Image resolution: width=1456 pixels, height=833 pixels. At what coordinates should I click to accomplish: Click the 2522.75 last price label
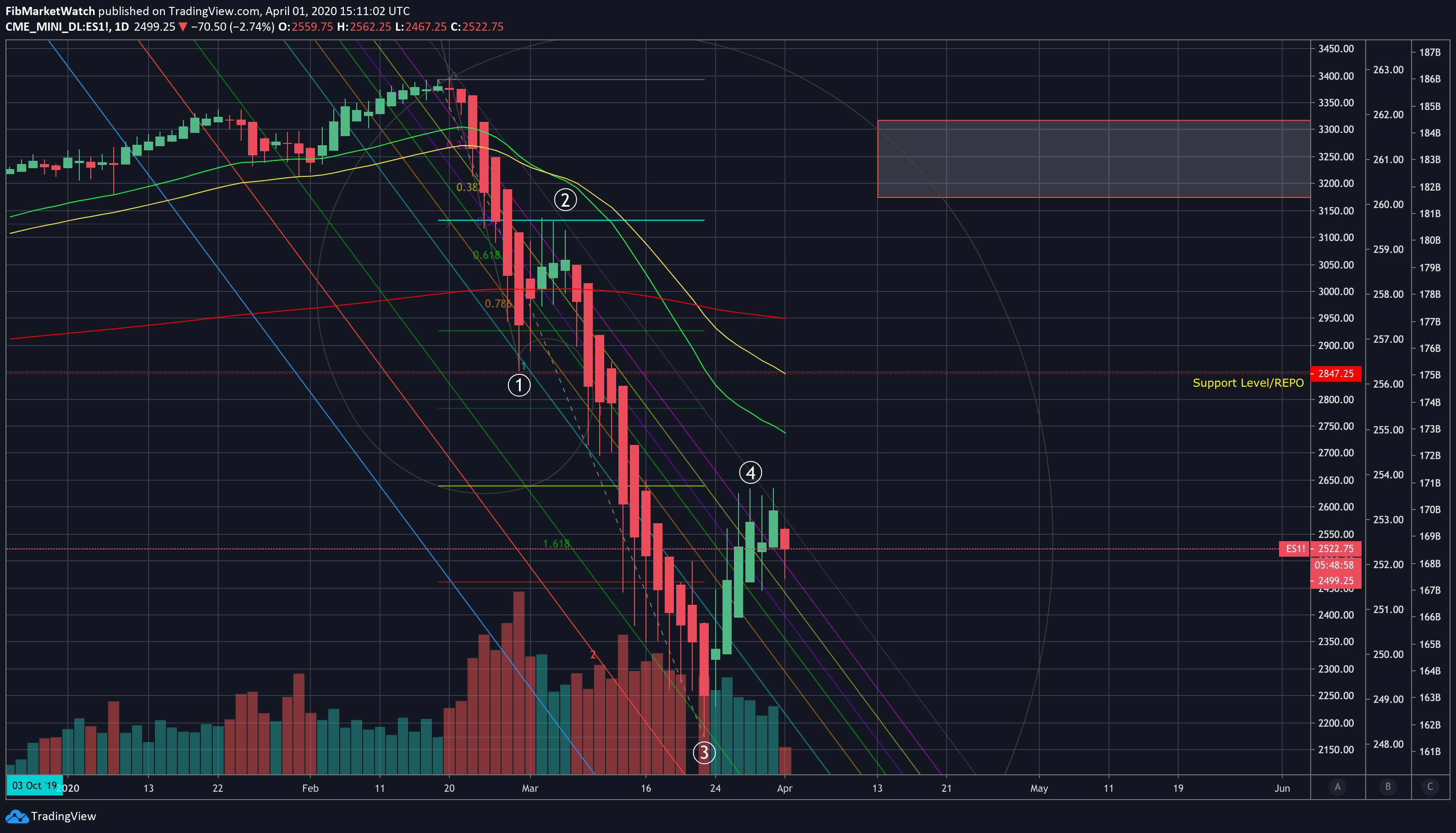(x=1336, y=548)
